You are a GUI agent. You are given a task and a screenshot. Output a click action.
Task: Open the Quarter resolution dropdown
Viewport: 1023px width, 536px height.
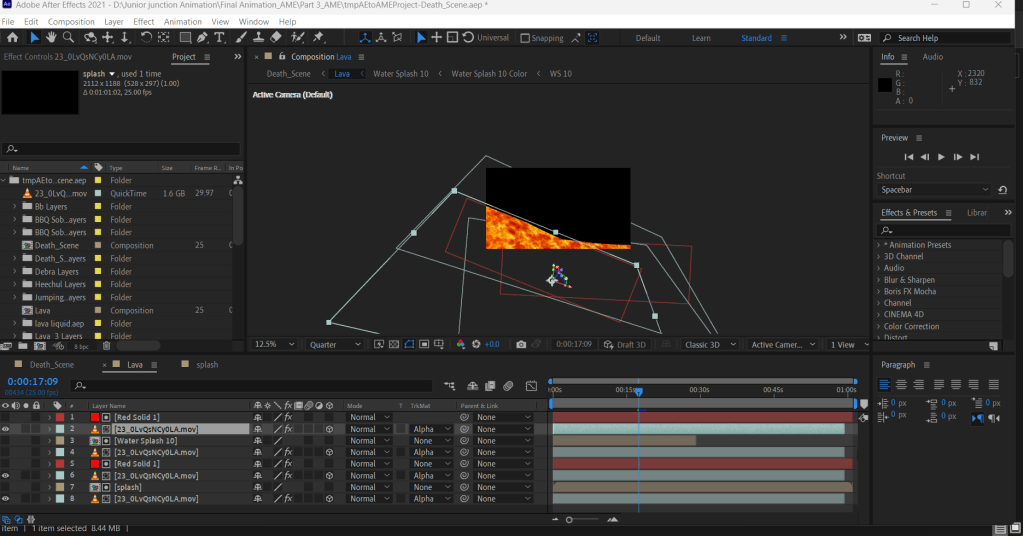335,344
